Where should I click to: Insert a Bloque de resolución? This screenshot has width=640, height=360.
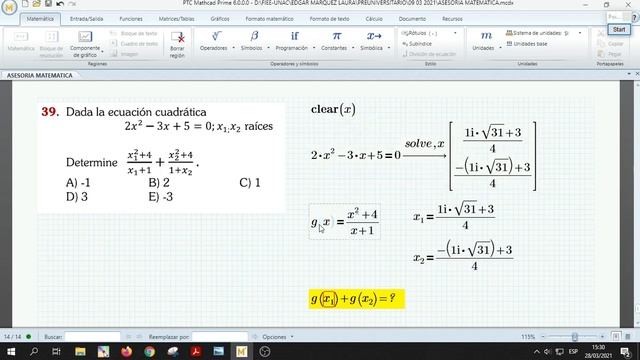click(51, 44)
